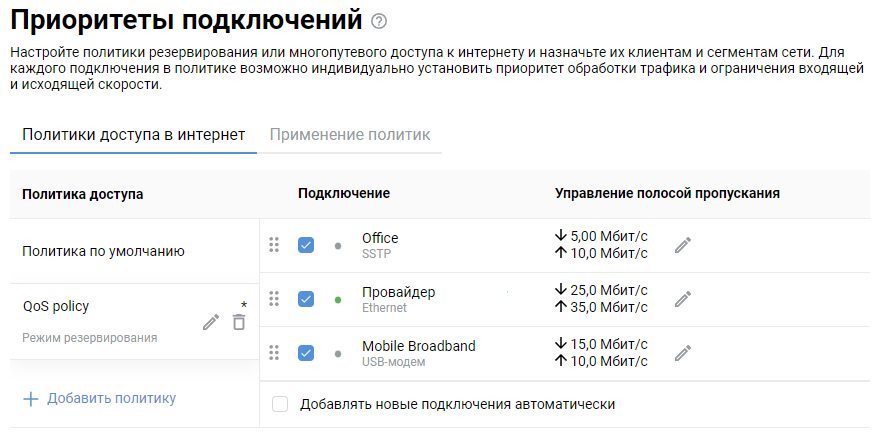This screenshot has width=882, height=434.
Task: Enable Добавлять новые подключения автоматически checkbox
Action: 280,405
